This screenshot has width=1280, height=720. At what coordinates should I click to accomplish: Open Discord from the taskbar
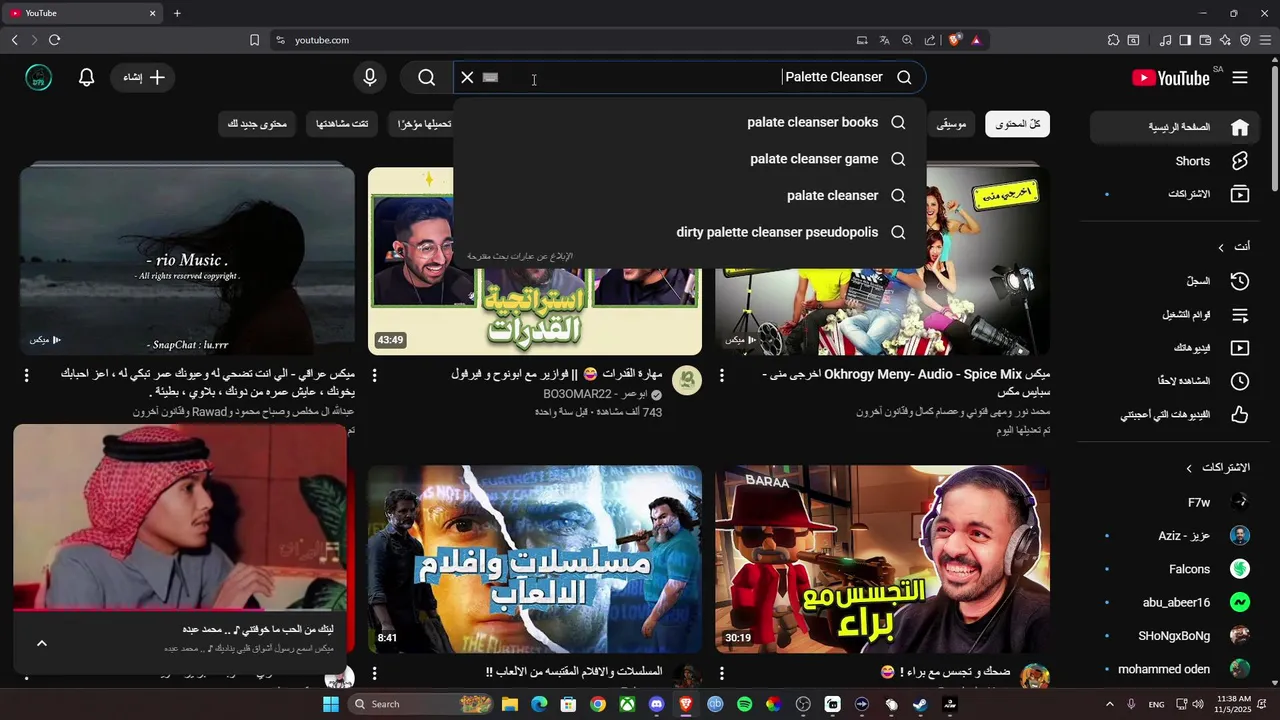pos(656,704)
